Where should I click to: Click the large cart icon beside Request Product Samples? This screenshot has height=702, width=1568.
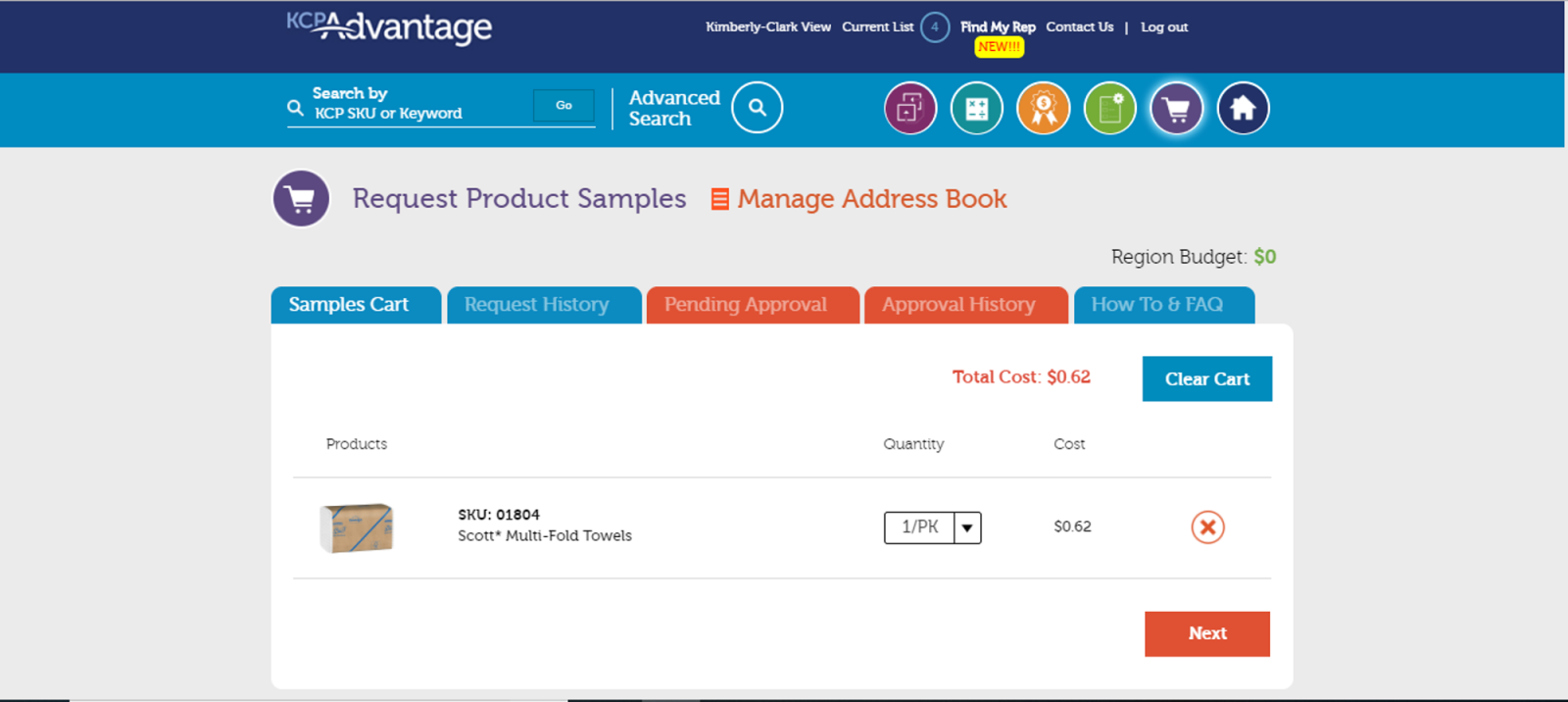click(x=301, y=199)
